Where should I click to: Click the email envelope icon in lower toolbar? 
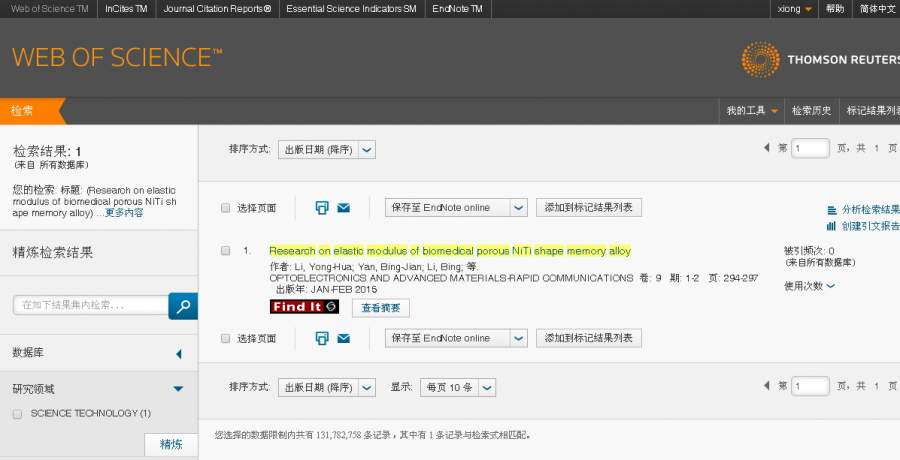pos(343,338)
